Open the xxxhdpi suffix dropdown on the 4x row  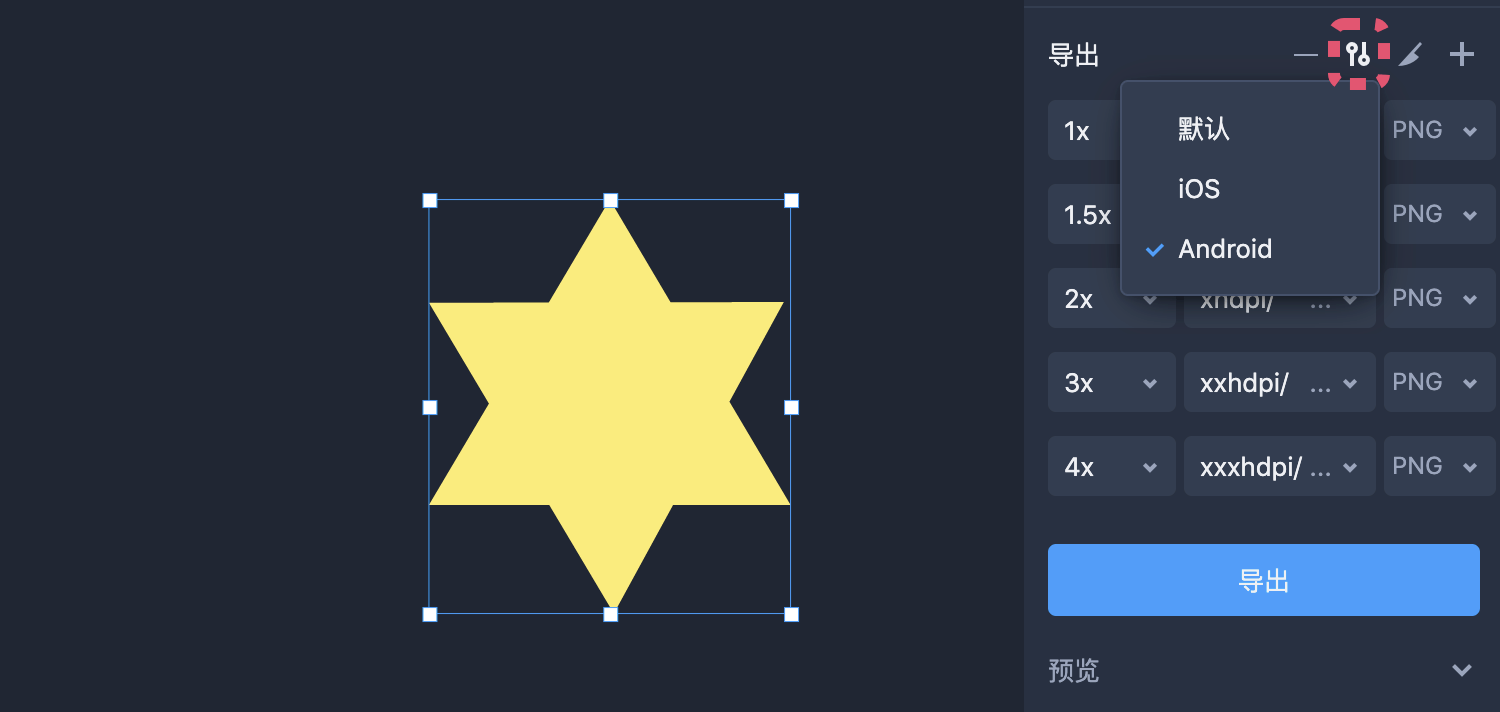point(1279,466)
